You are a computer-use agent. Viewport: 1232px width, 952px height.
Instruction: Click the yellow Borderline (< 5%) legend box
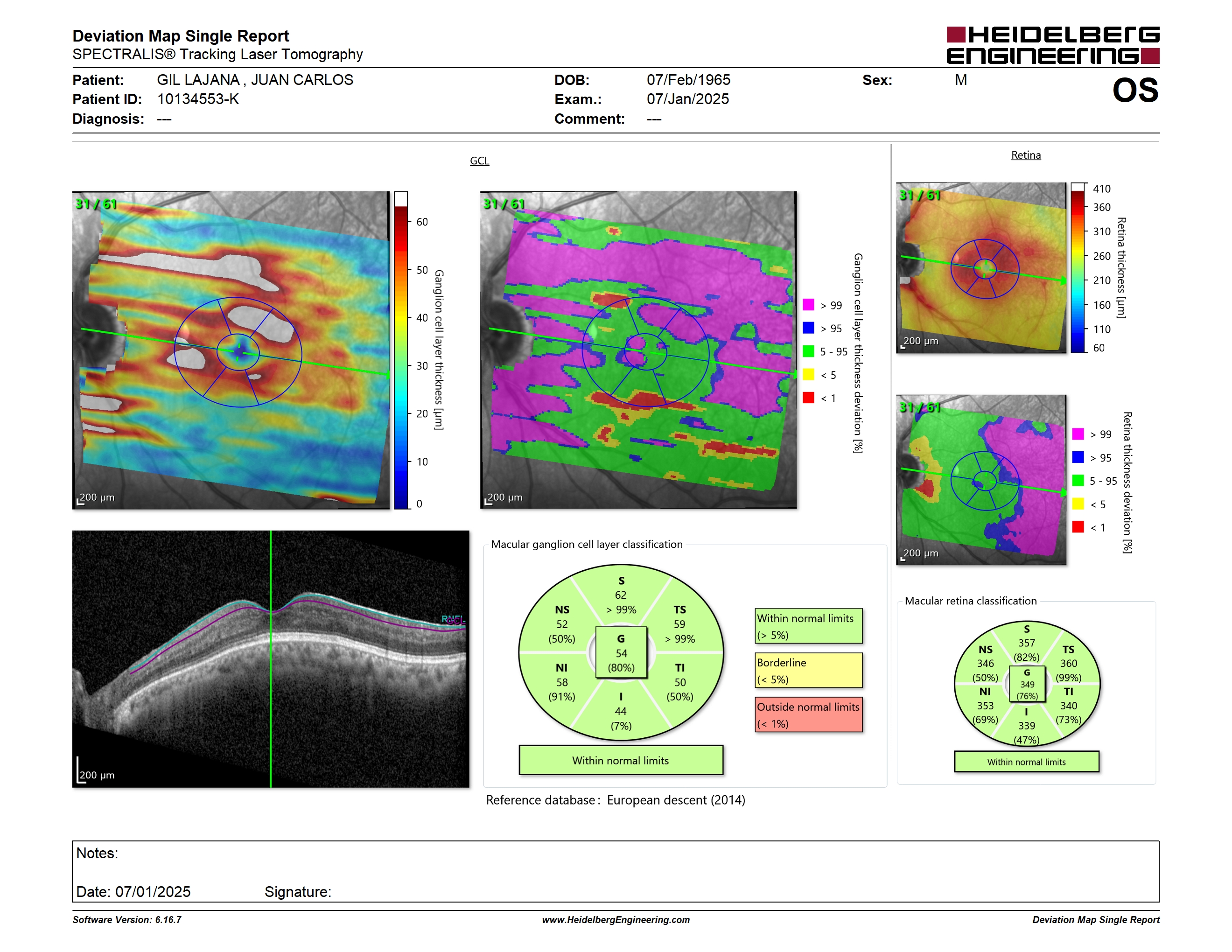(x=809, y=671)
